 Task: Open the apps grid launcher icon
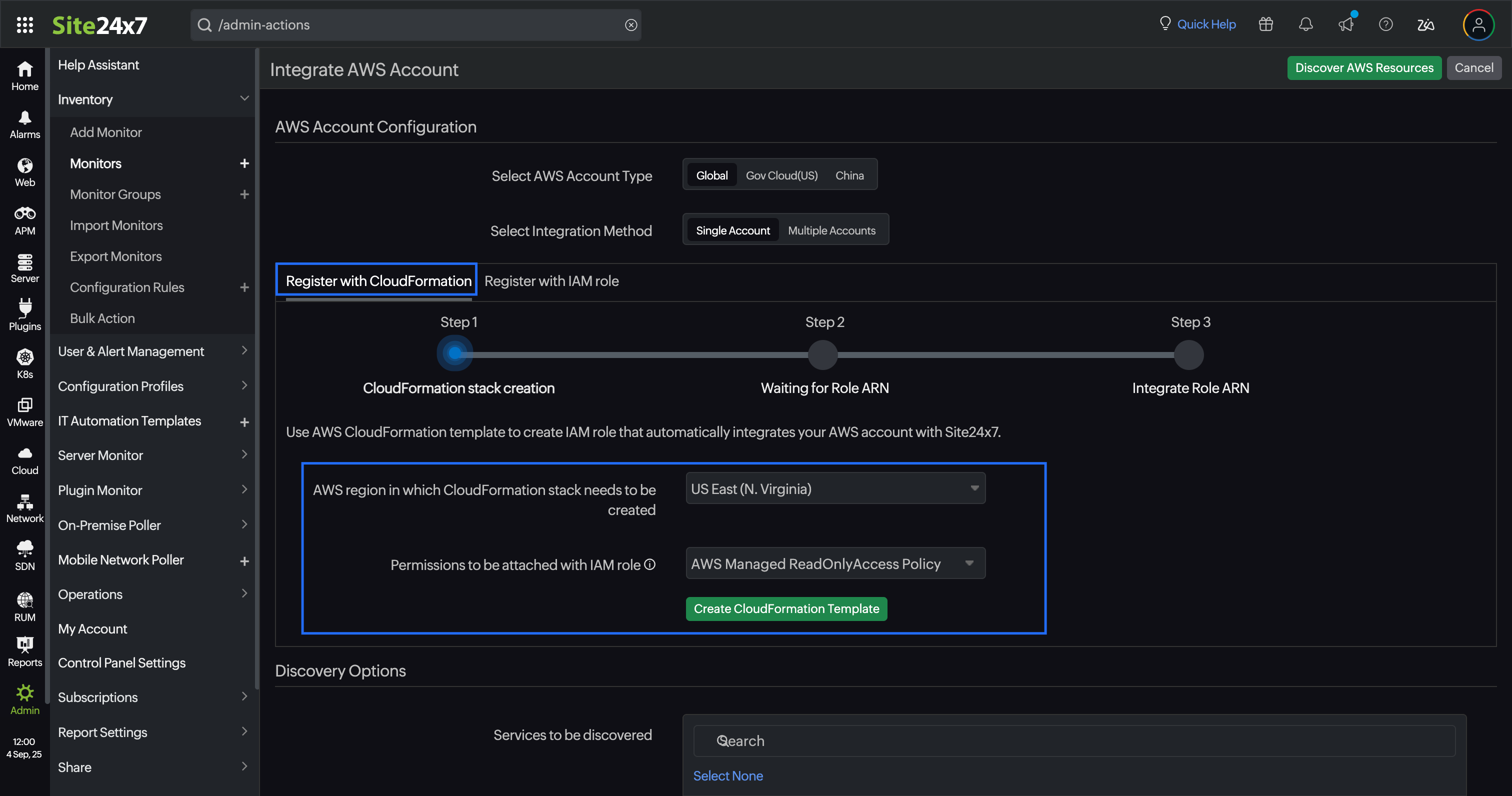tap(24, 24)
